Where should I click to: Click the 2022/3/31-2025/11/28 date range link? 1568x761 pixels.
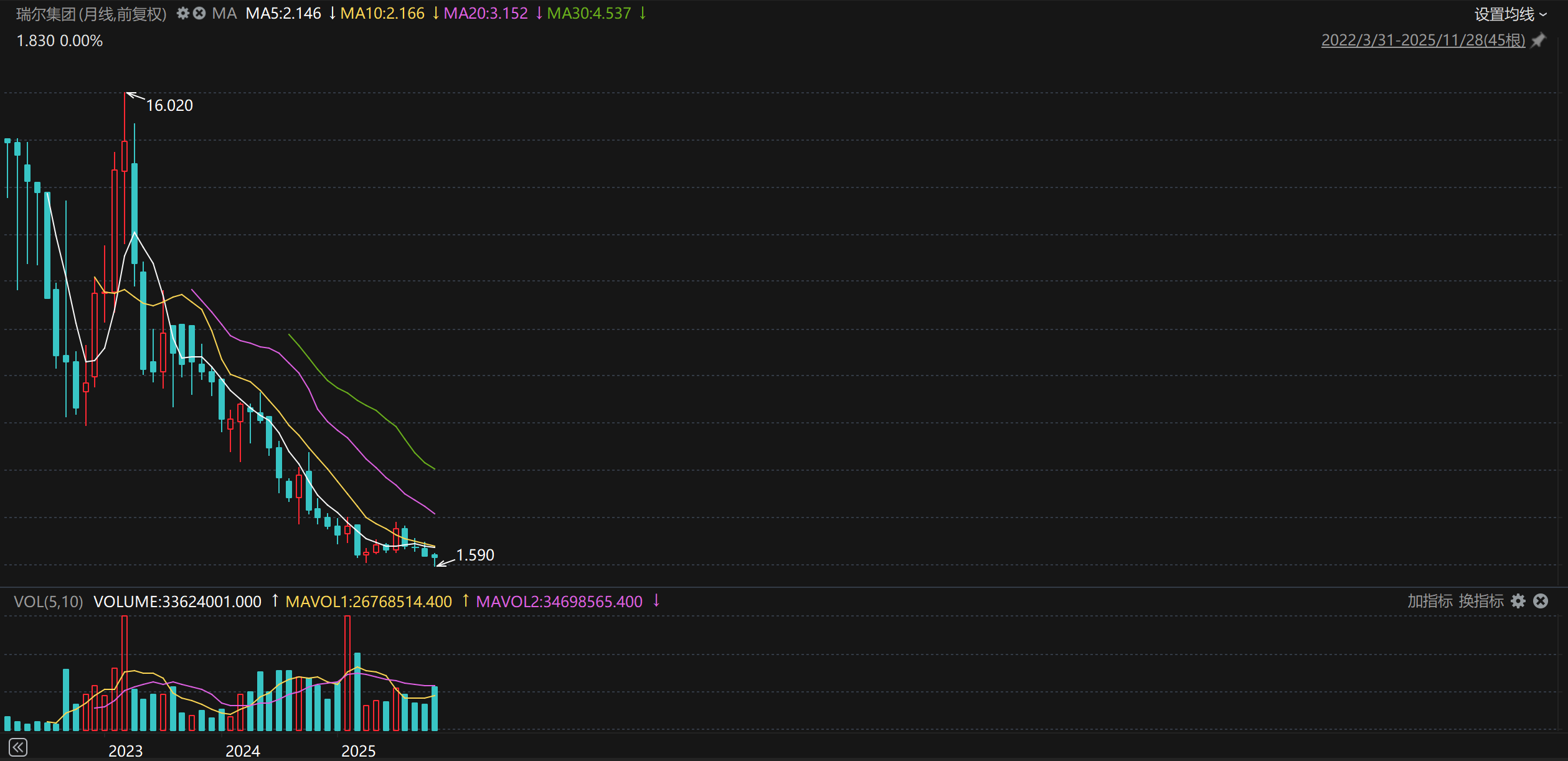[x=1423, y=40]
